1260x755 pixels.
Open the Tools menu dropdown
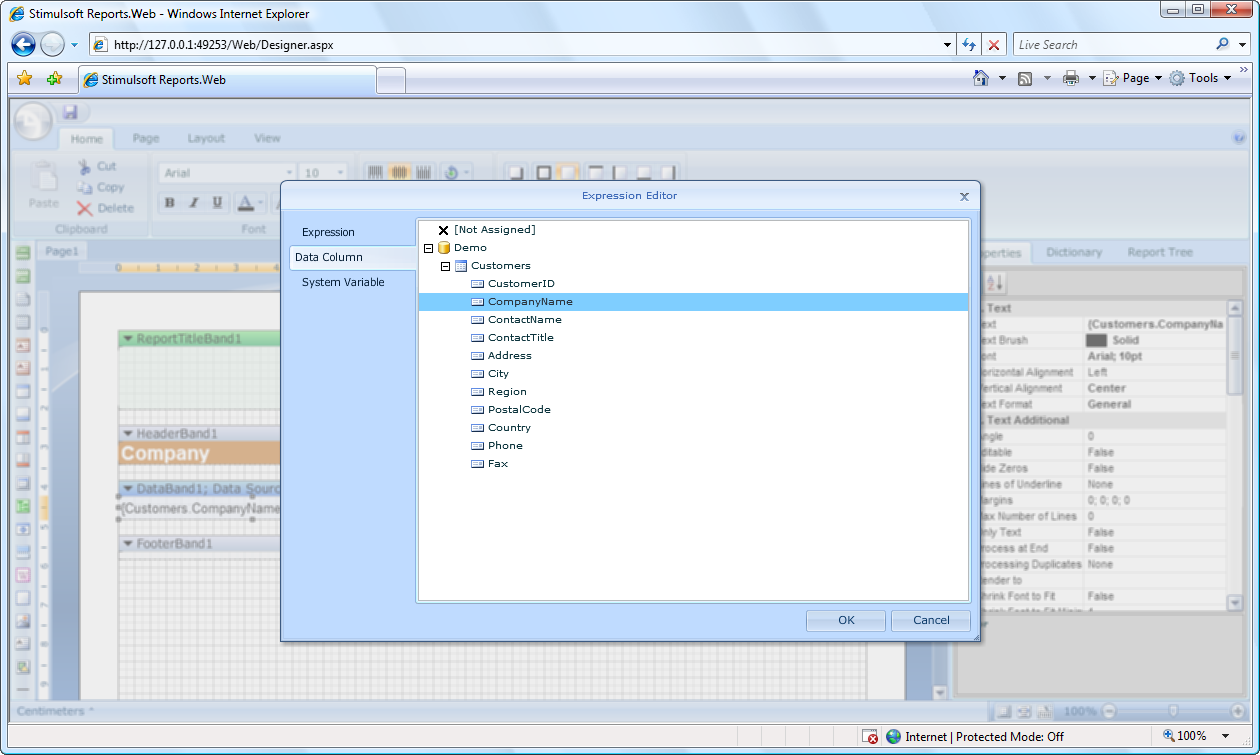(x=1203, y=78)
